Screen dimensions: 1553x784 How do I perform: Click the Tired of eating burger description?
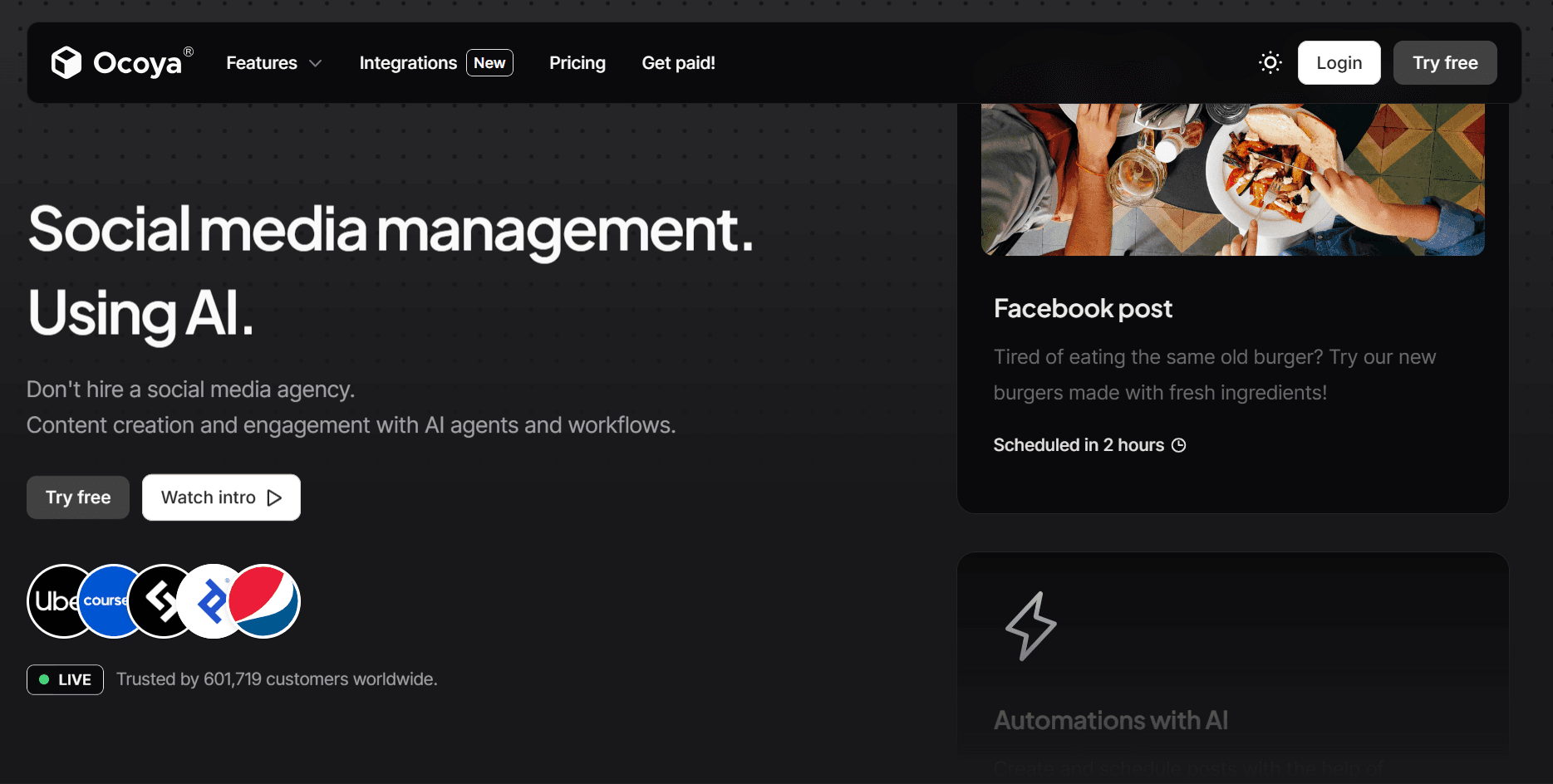click(x=1214, y=375)
